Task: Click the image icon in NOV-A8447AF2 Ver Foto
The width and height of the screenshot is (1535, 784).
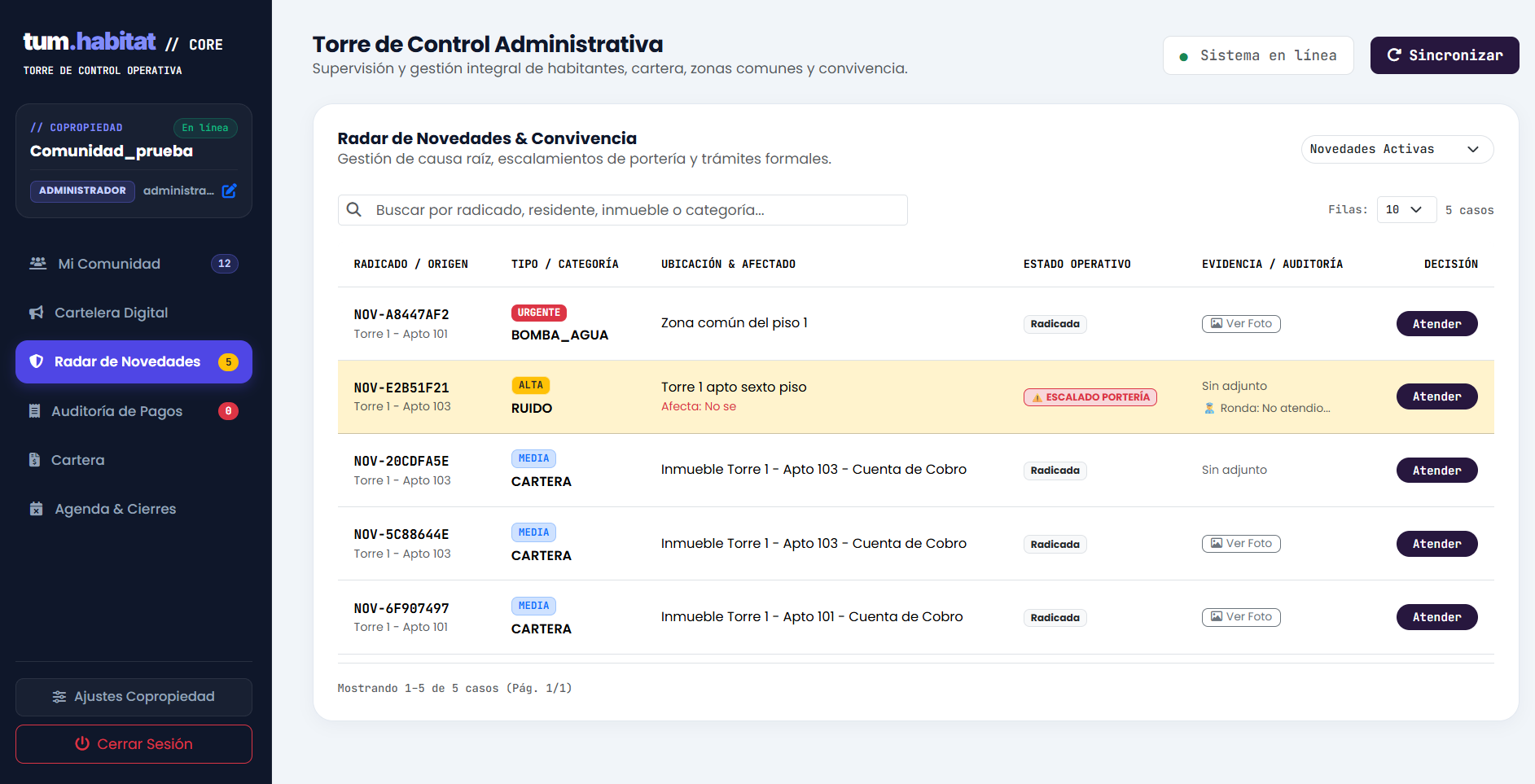Action: click(x=1216, y=323)
